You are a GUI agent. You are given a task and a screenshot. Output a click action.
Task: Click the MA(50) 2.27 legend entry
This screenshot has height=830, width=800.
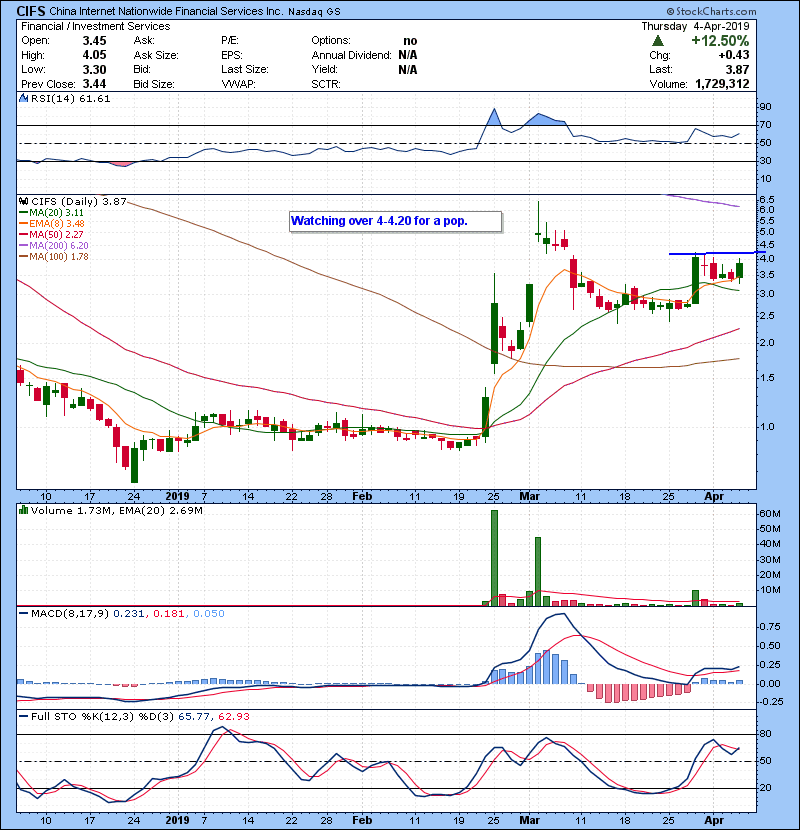tap(52, 234)
